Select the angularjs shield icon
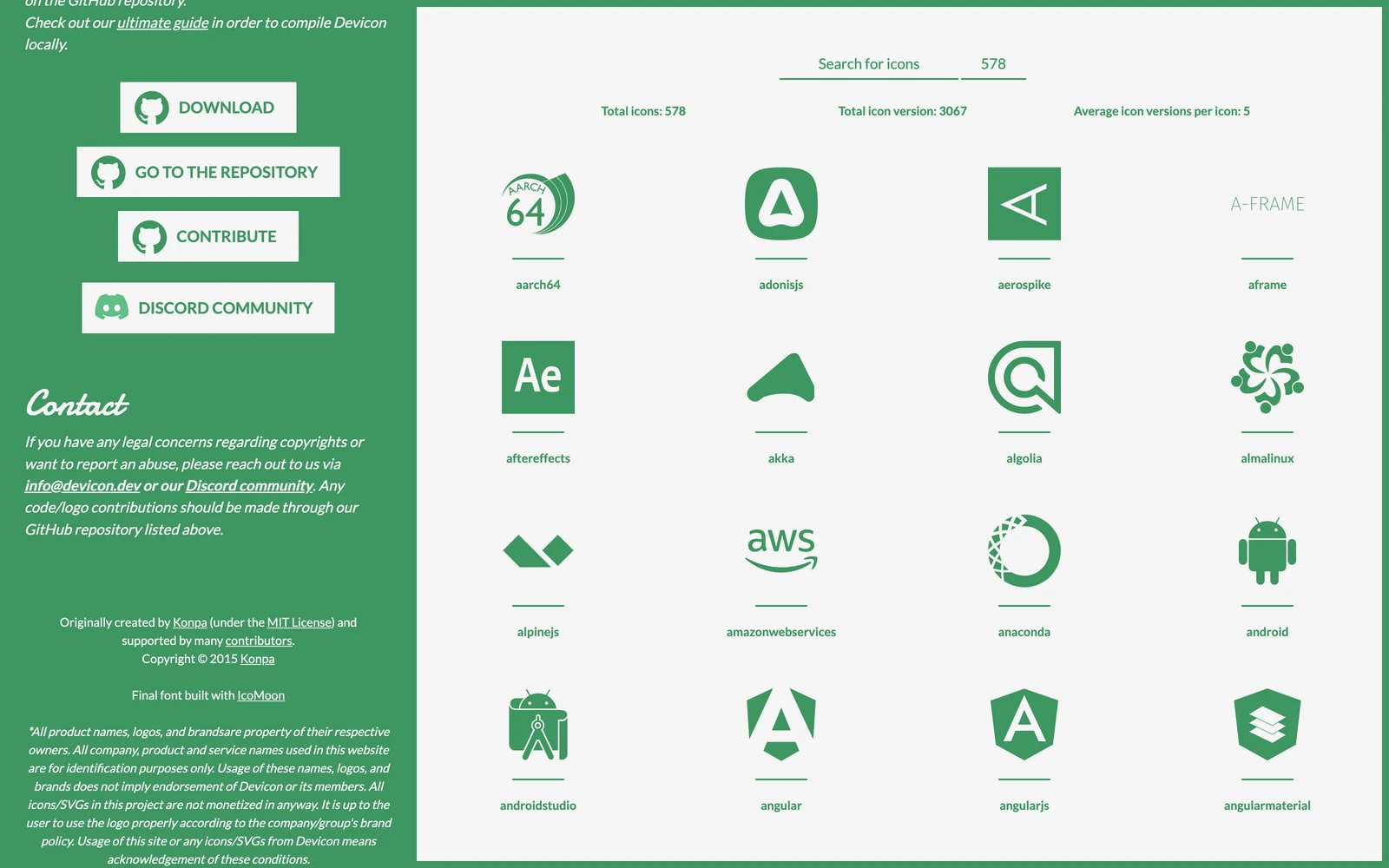 (1024, 725)
